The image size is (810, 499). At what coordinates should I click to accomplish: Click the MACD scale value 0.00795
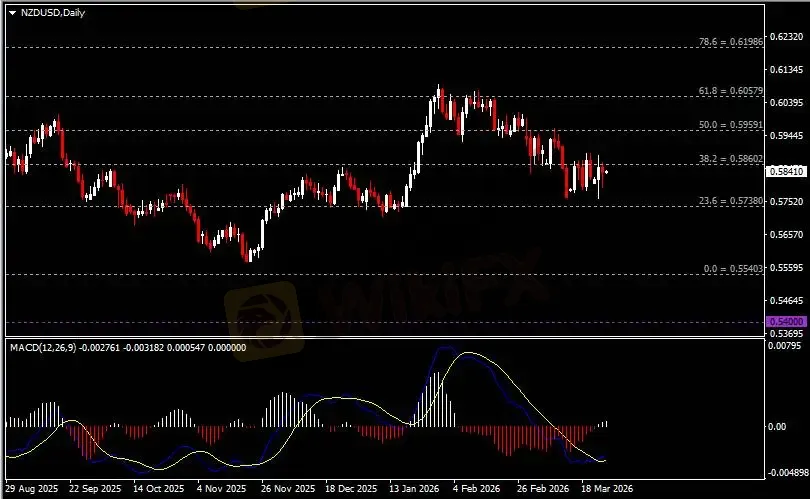pos(785,346)
